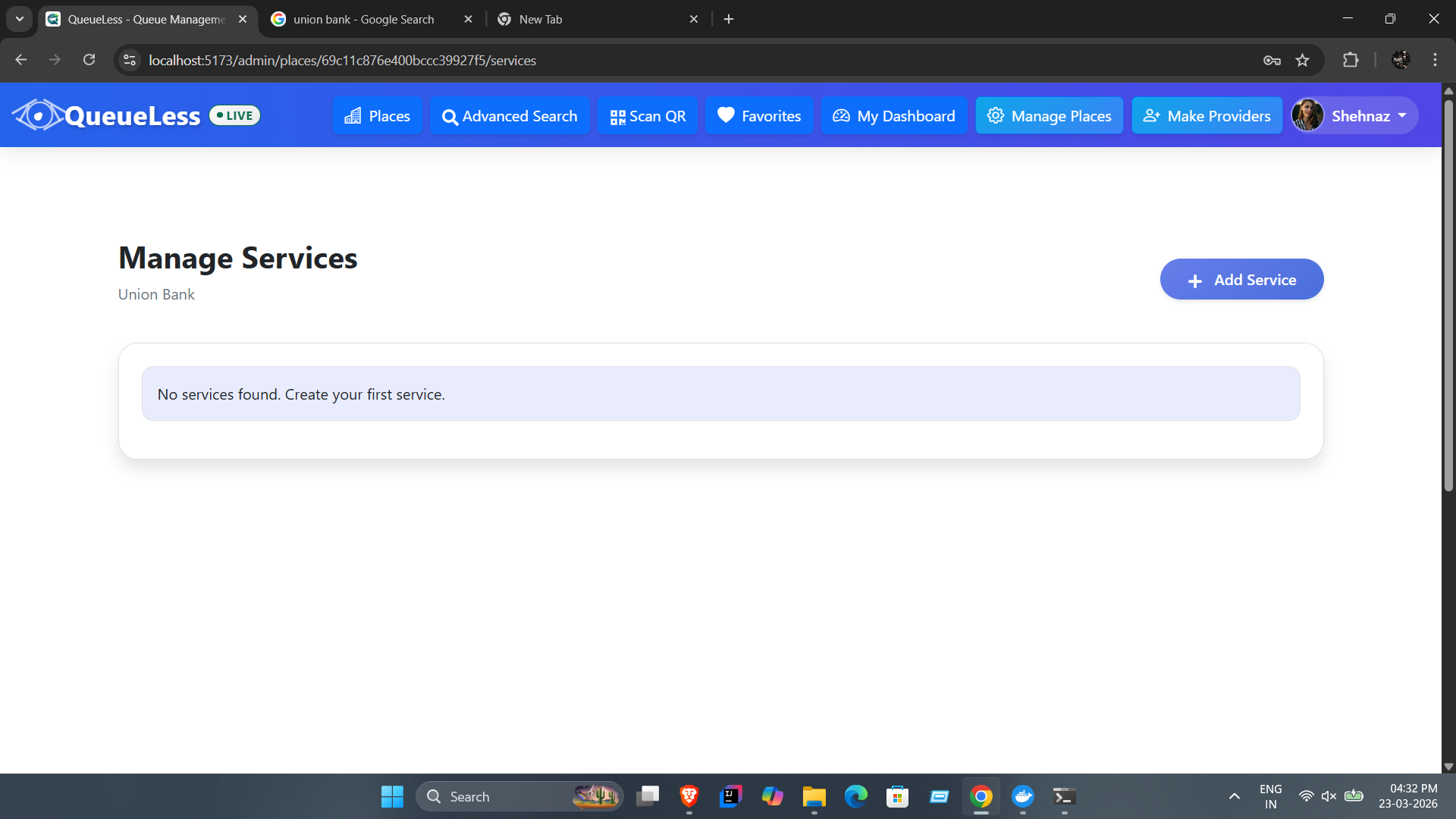Viewport: 1456px width, 819px height.
Task: Open the Terminal from taskbar
Action: click(1064, 796)
